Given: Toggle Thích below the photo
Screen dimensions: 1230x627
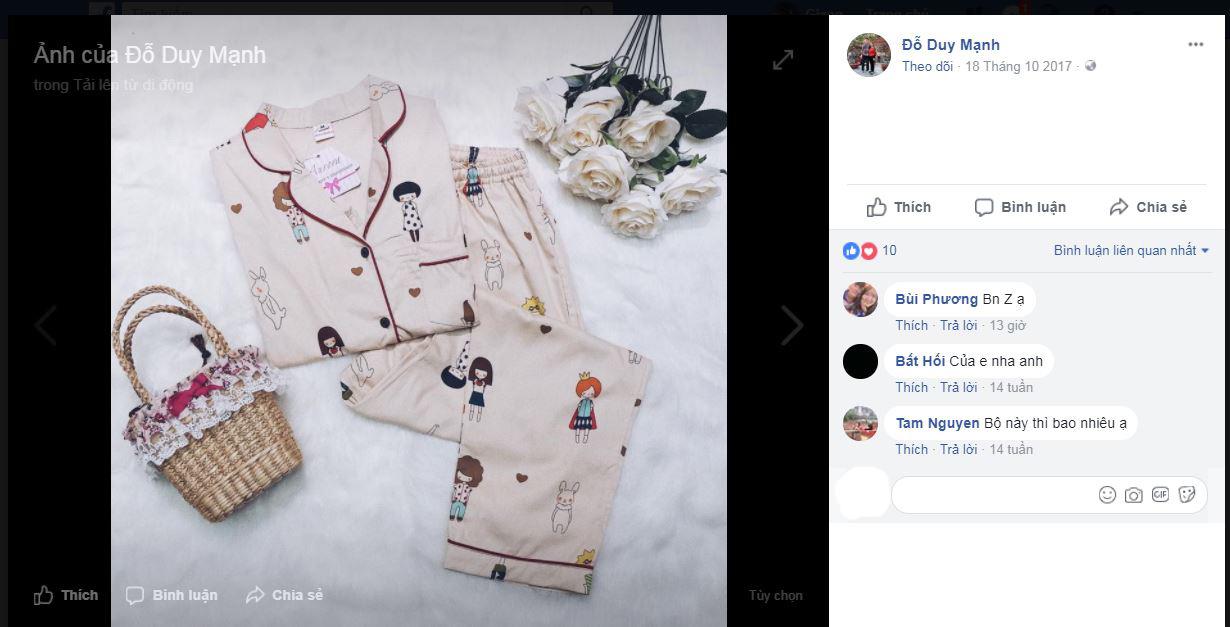Looking at the screenshot, I should tap(66, 595).
